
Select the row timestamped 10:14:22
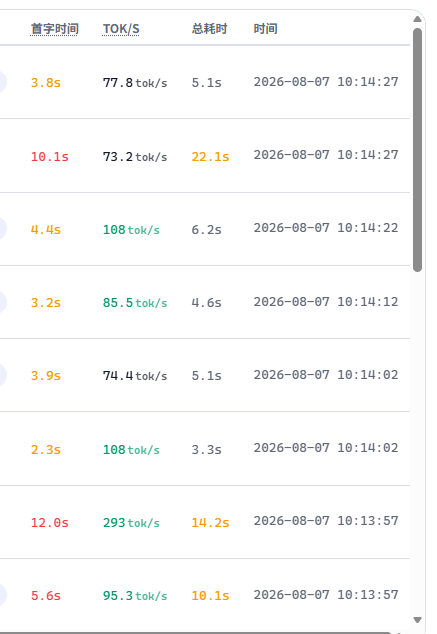[205, 229]
